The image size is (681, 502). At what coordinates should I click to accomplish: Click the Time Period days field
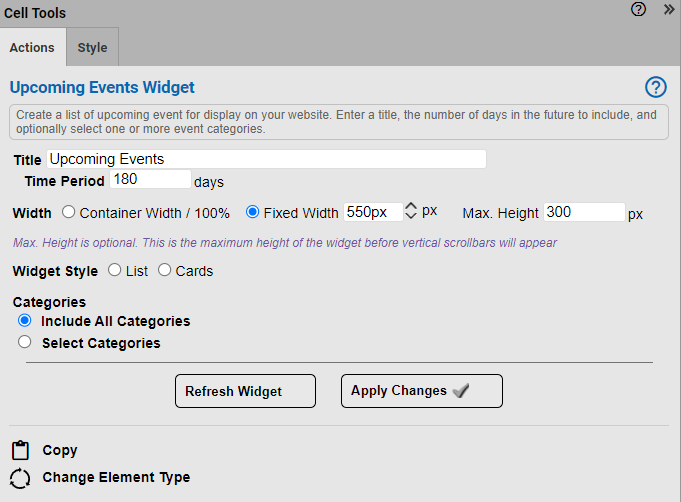[x=150, y=179]
